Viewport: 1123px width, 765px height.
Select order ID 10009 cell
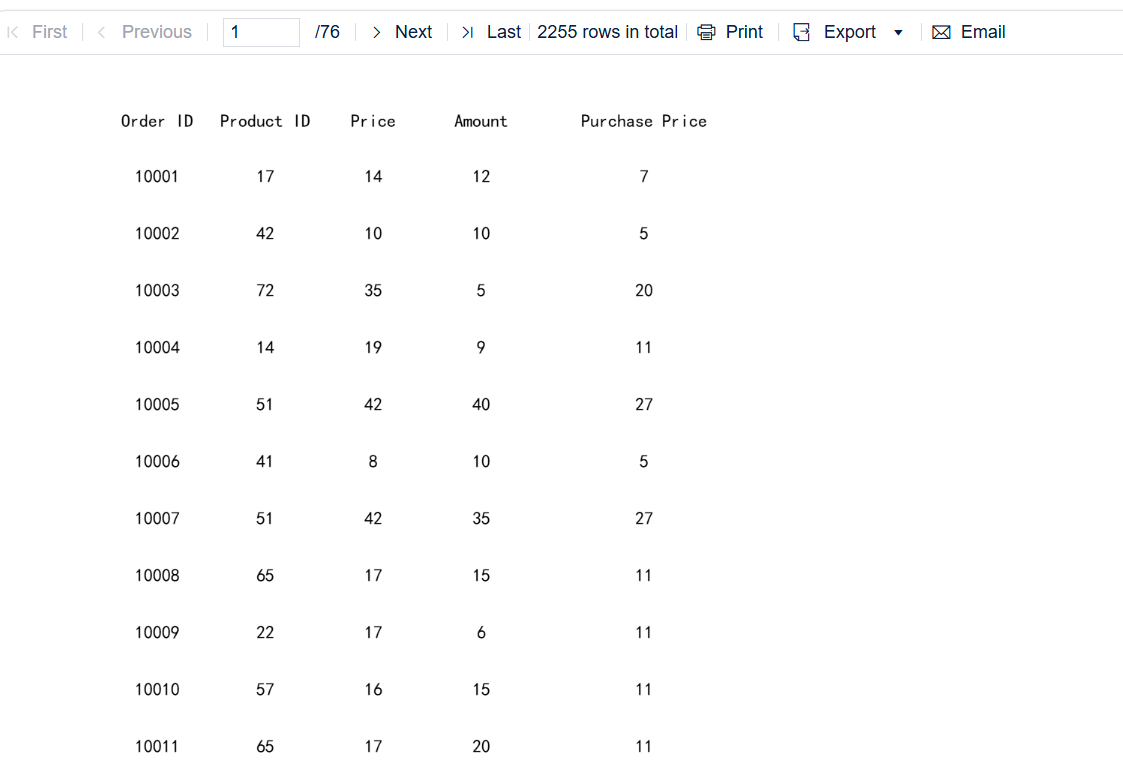click(x=157, y=632)
